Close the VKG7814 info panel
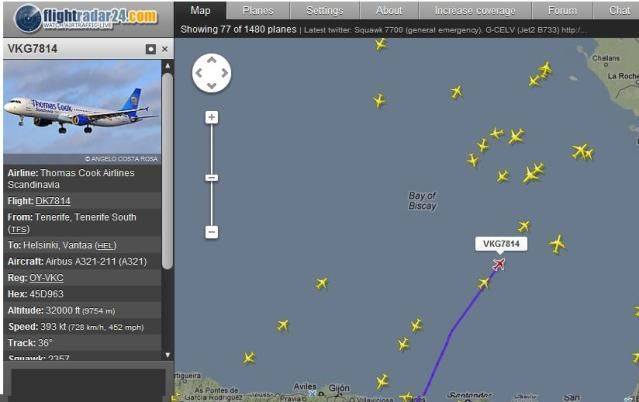 (x=165, y=49)
